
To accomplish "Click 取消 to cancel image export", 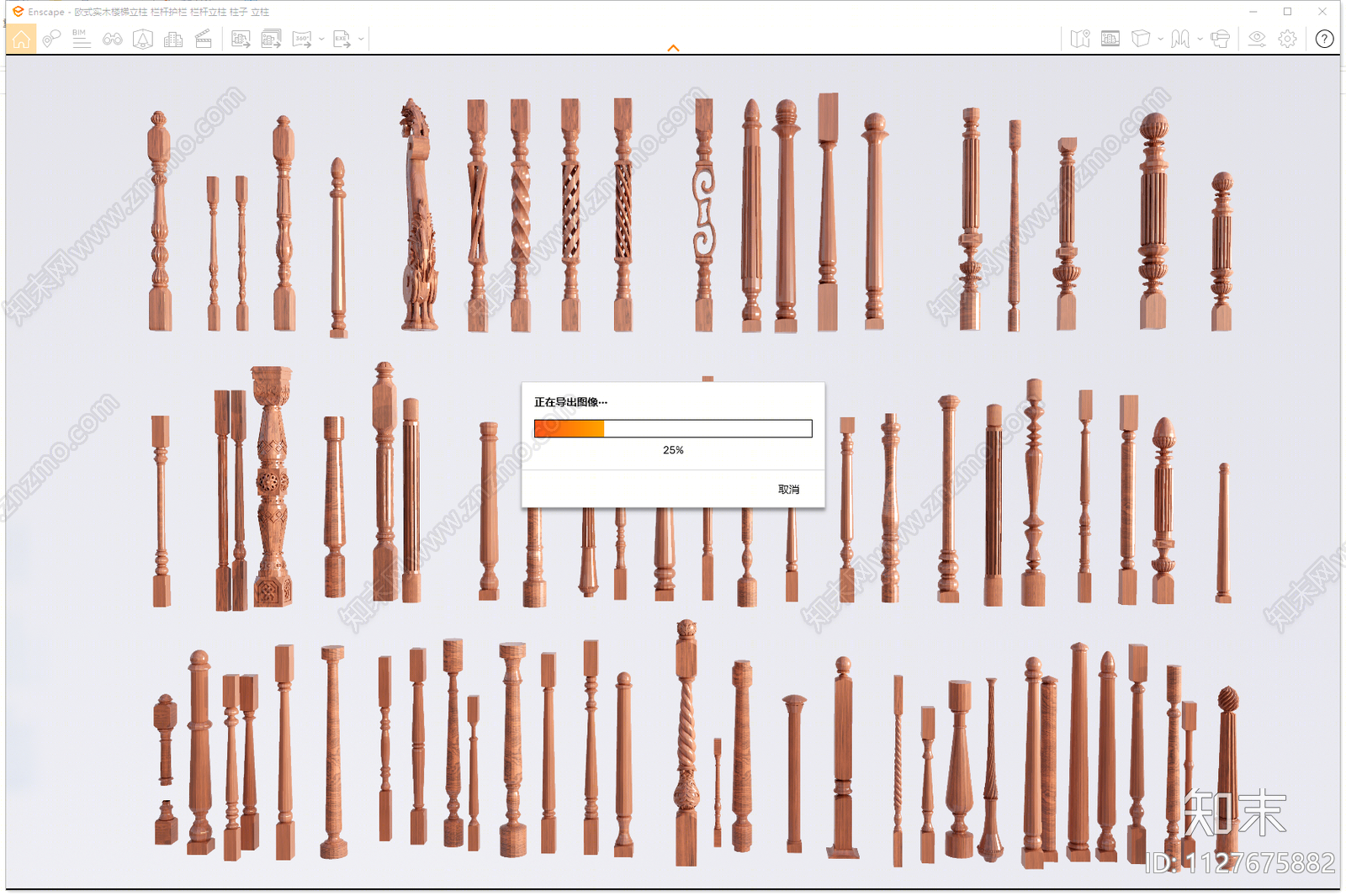I will [x=788, y=490].
